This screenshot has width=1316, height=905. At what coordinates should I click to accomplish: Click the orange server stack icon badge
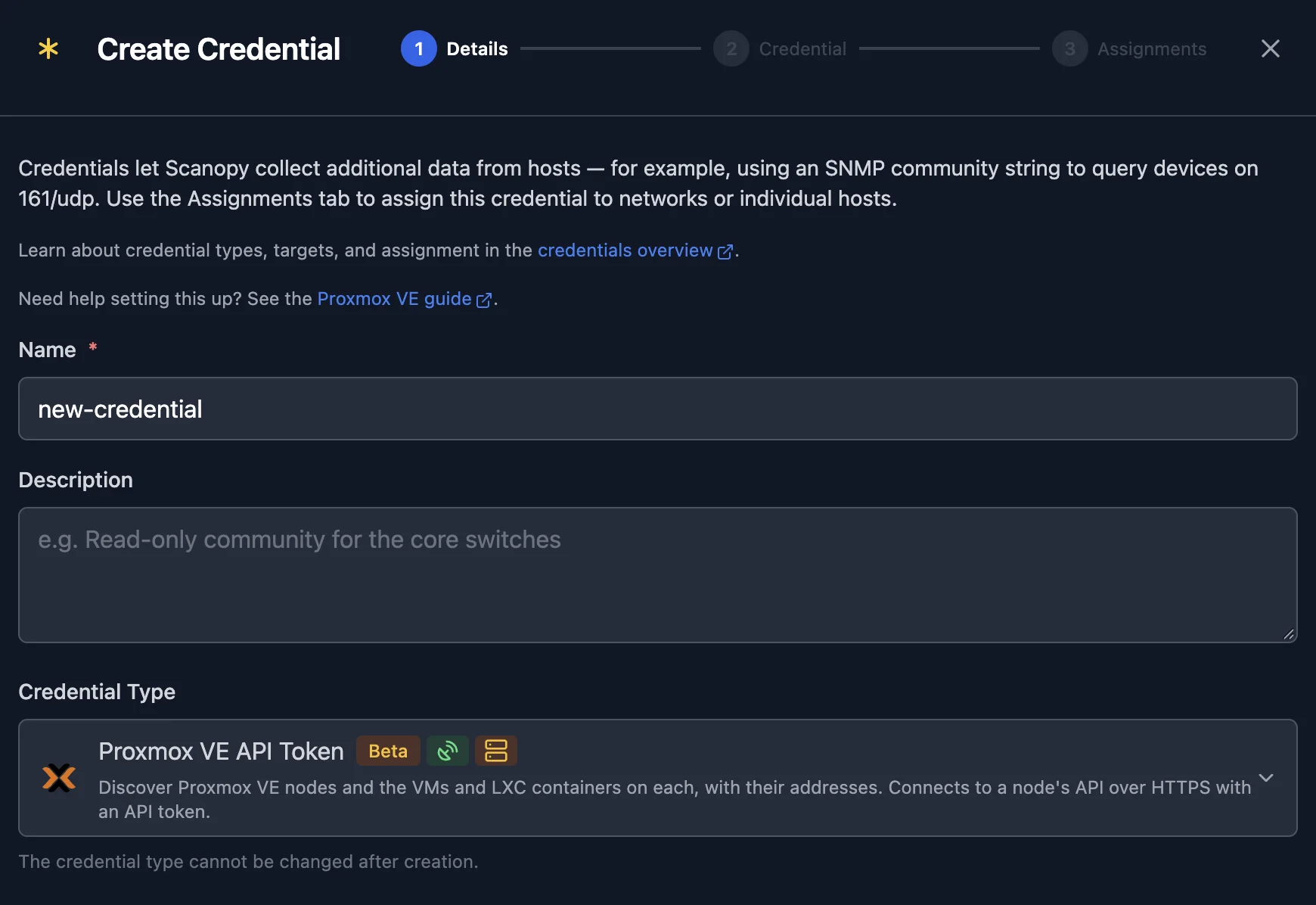pos(496,751)
